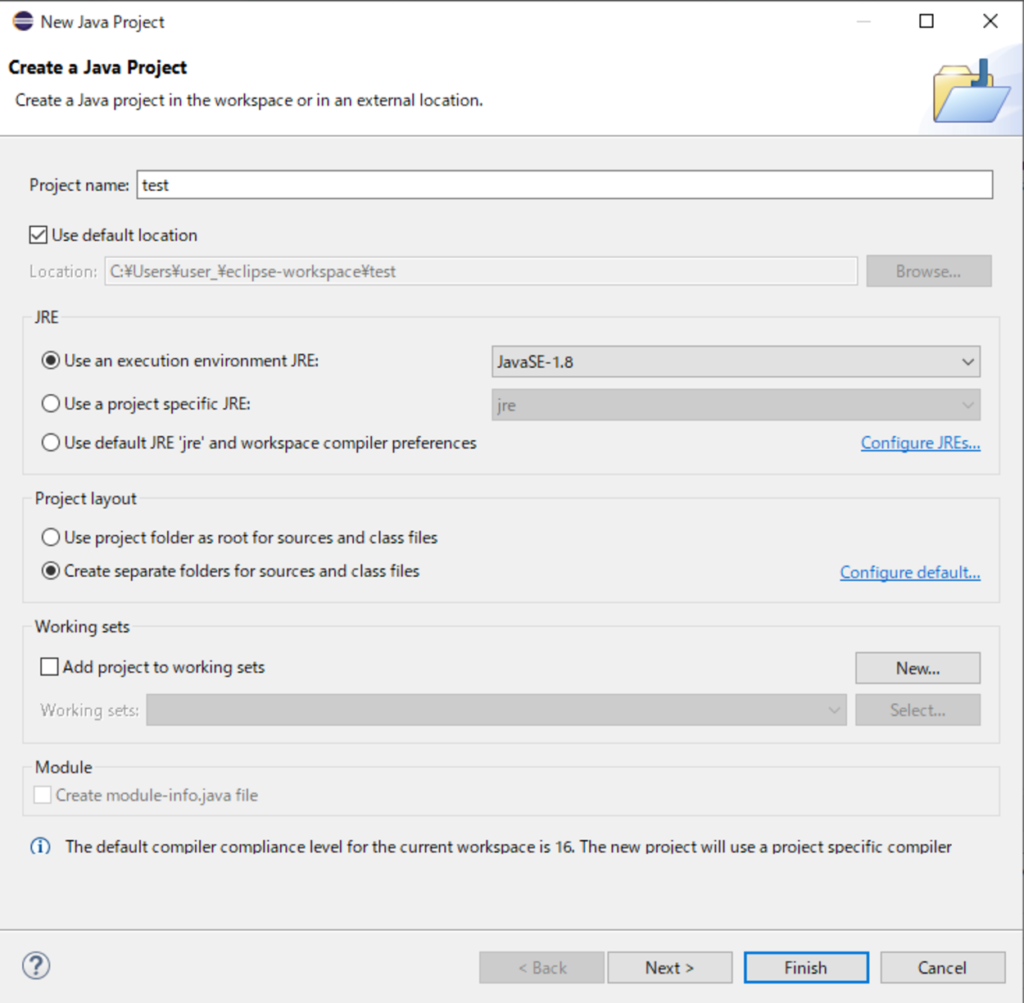1024x1003 pixels.
Task: Go to the Next wizard page
Action: coord(670,967)
